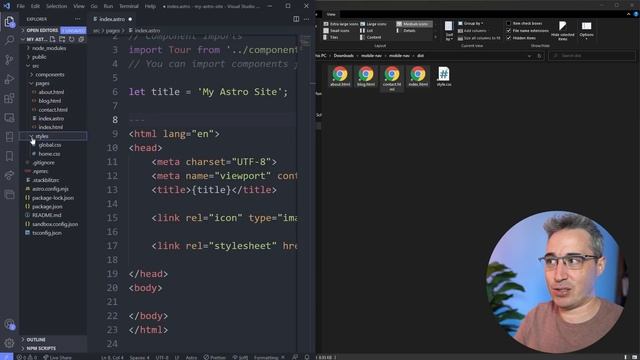This screenshot has width=640, height=360.
Task: Expand NPM Scripts section in sidebar
Action: (x=53, y=349)
